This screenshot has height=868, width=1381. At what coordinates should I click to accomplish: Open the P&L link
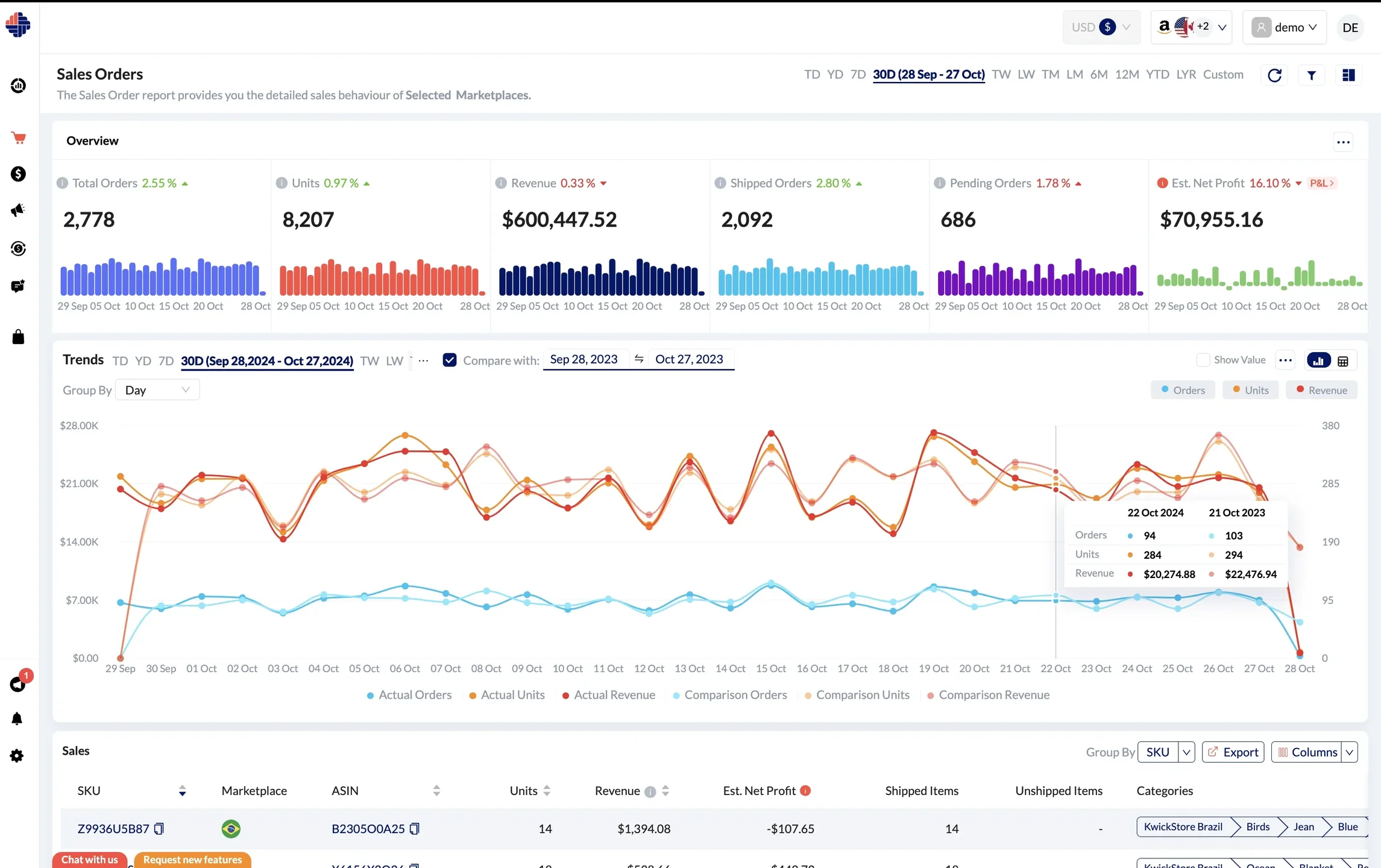(1322, 183)
